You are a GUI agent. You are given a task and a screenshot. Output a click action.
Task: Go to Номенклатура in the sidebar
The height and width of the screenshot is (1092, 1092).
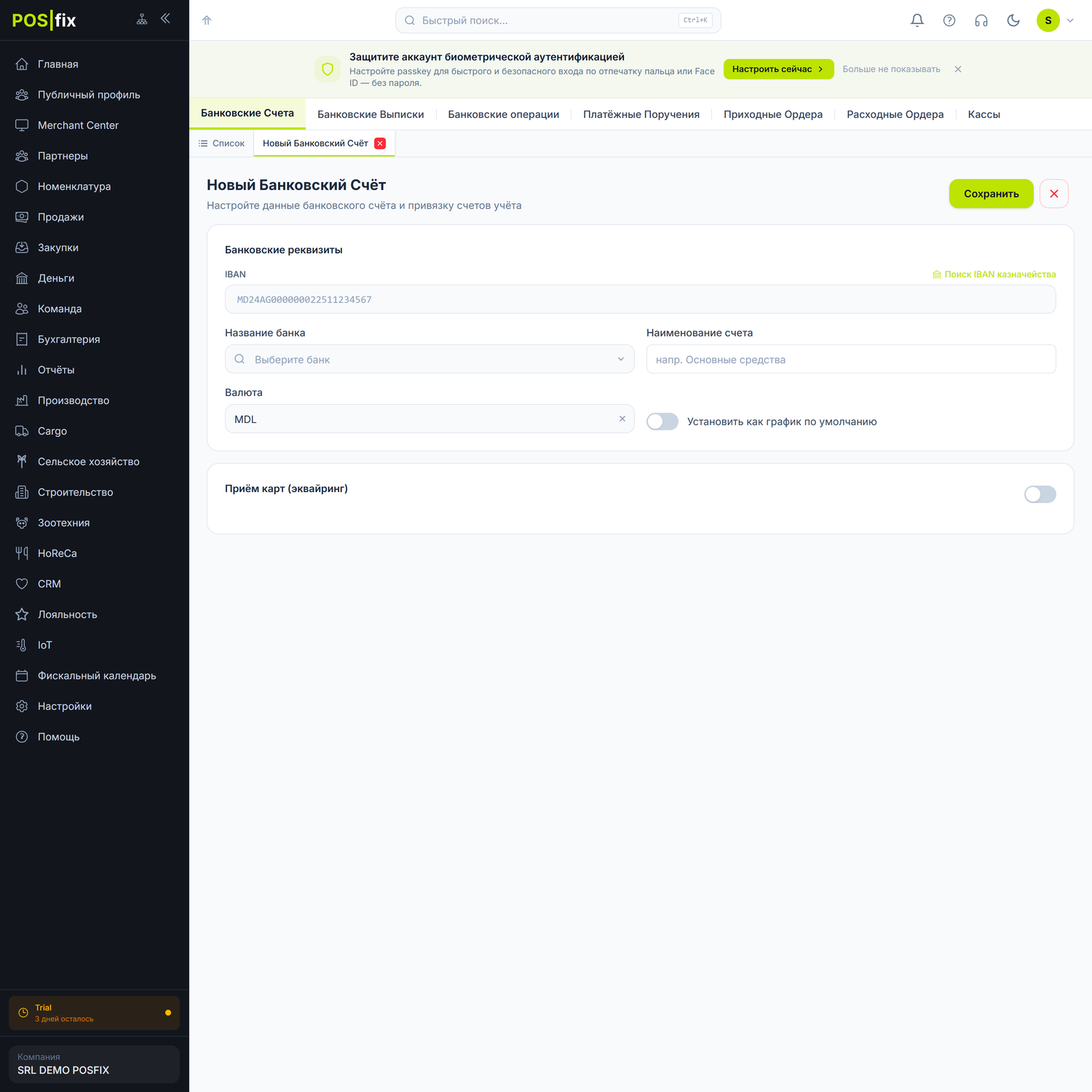(95, 186)
